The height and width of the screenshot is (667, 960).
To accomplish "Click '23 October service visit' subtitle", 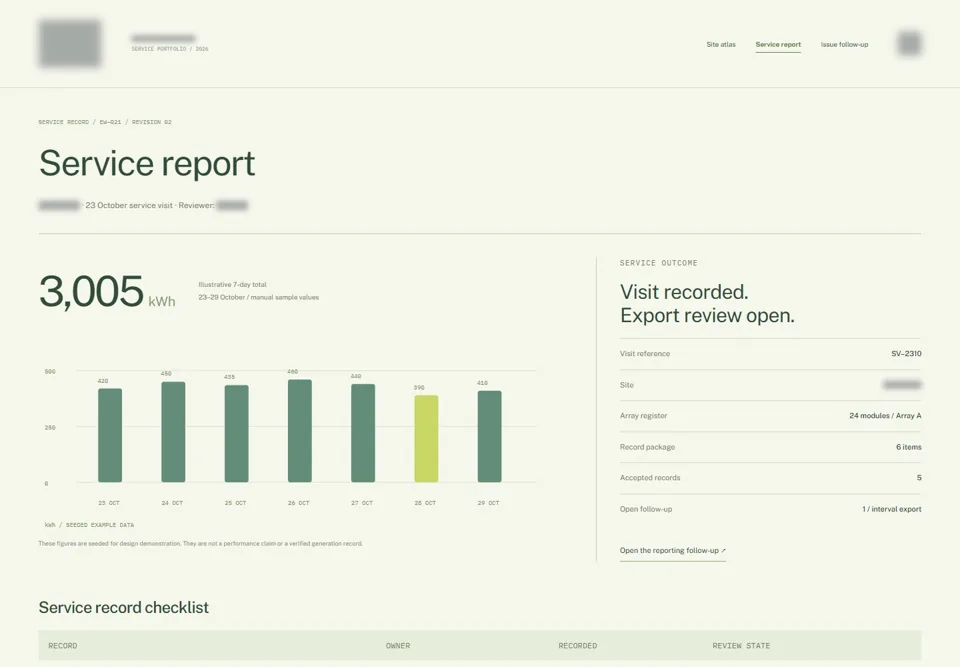I will [x=129, y=206].
